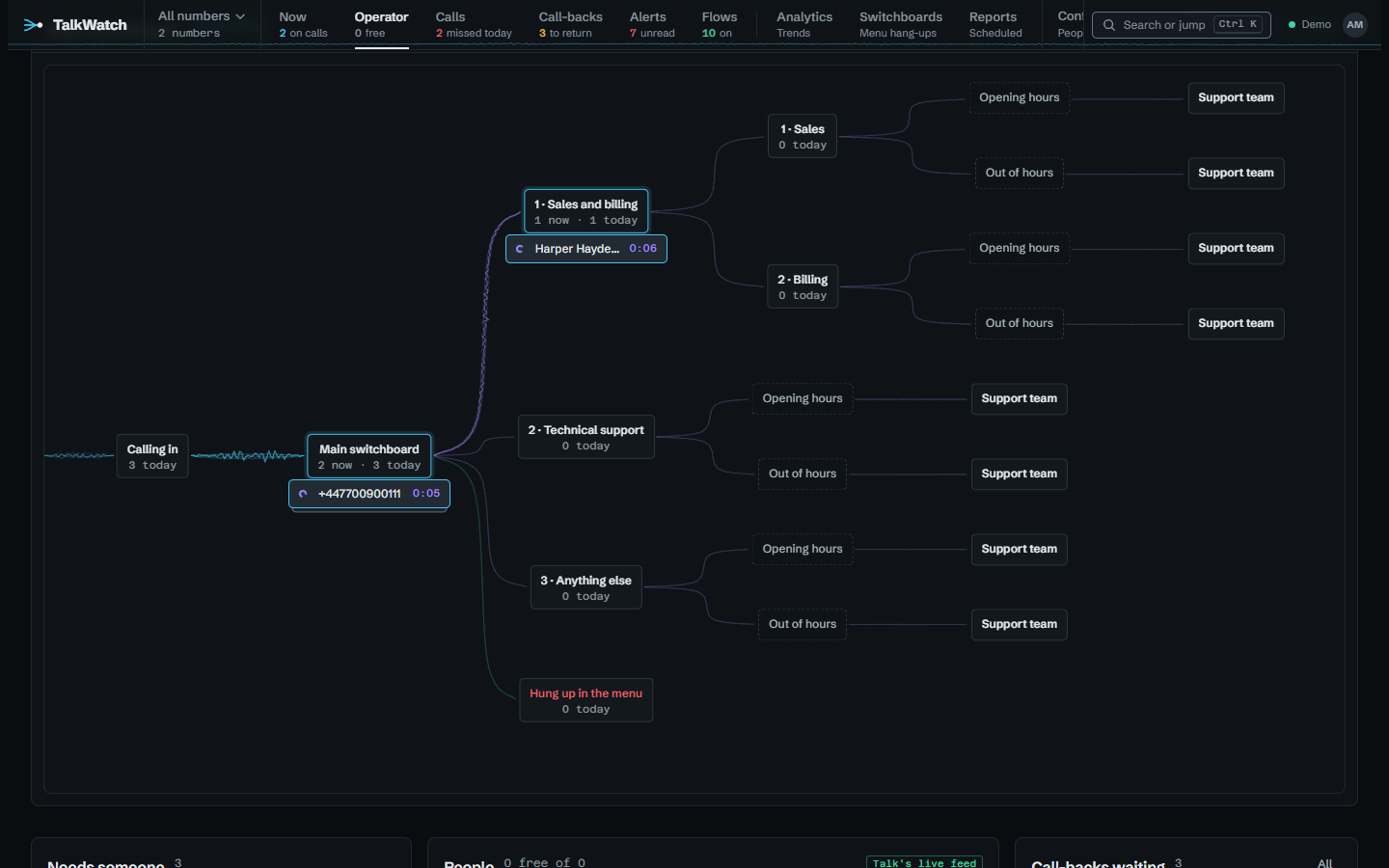The image size is (1389, 868).
Task: Click Support team after Sales Opening hours
Action: coord(1236,97)
